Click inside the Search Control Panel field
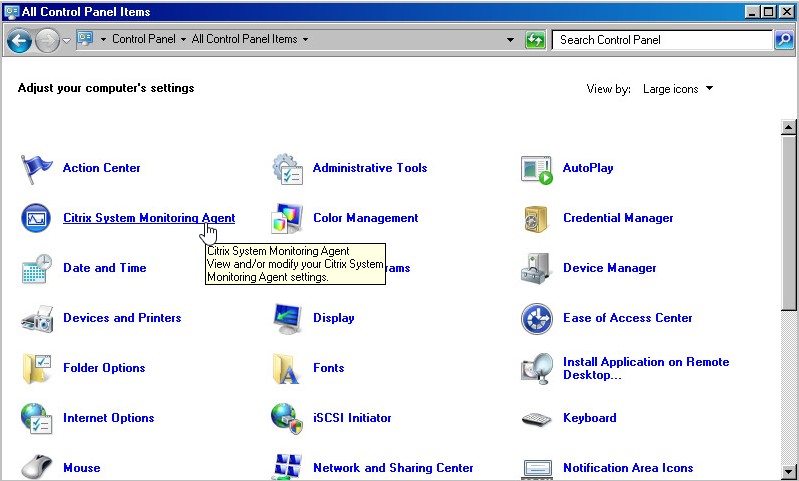 coord(660,40)
